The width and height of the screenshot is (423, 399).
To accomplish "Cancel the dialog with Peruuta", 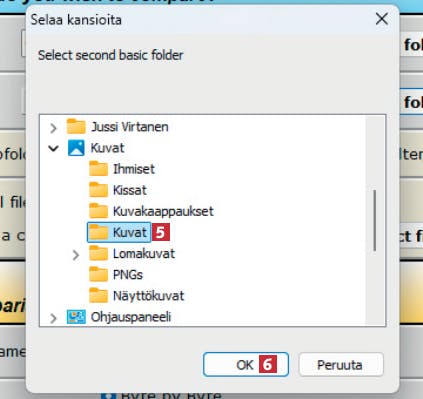I will [341, 365].
